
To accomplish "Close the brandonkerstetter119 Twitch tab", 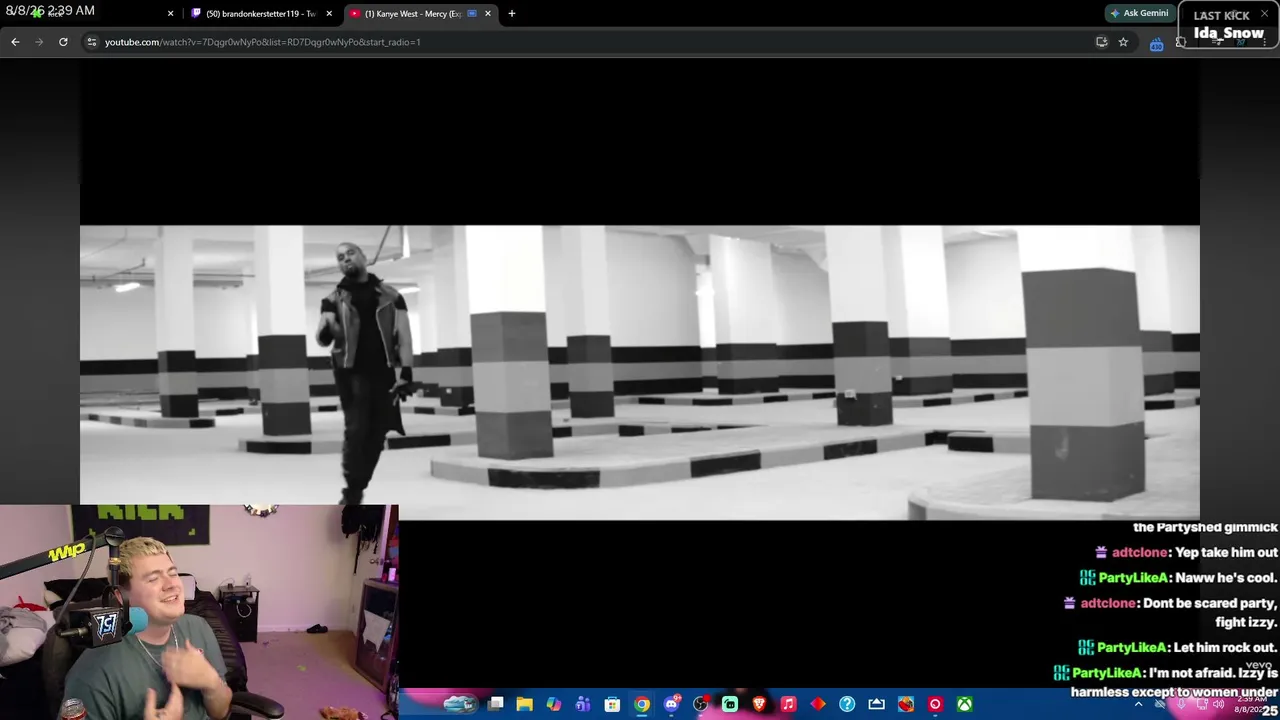I will point(329,14).
